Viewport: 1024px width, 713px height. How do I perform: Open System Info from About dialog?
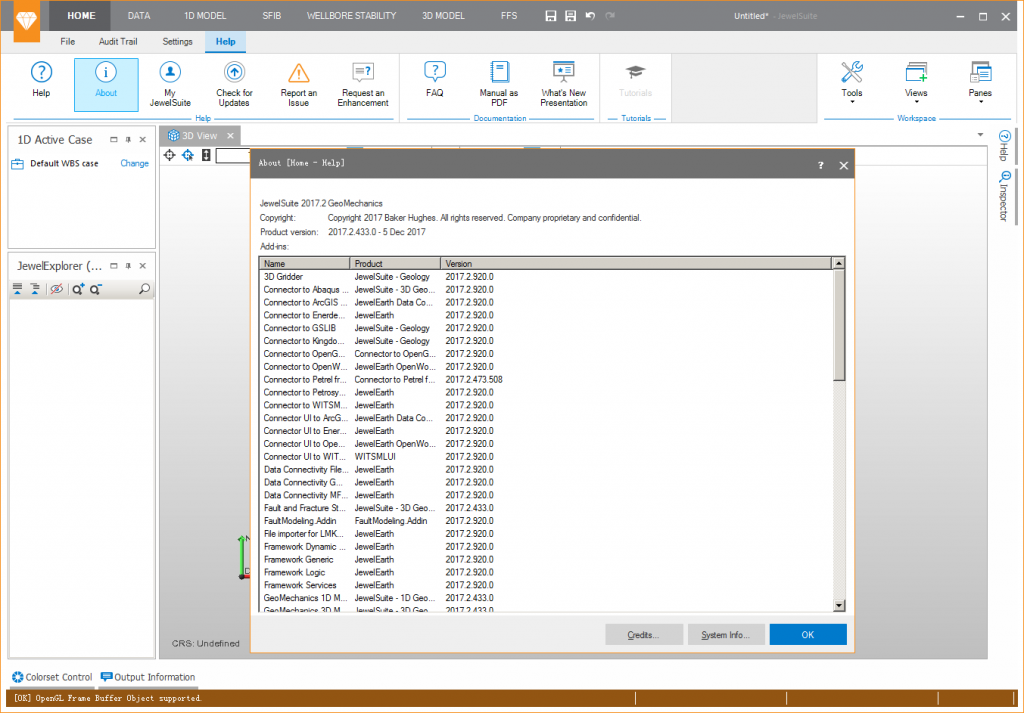[x=726, y=635]
